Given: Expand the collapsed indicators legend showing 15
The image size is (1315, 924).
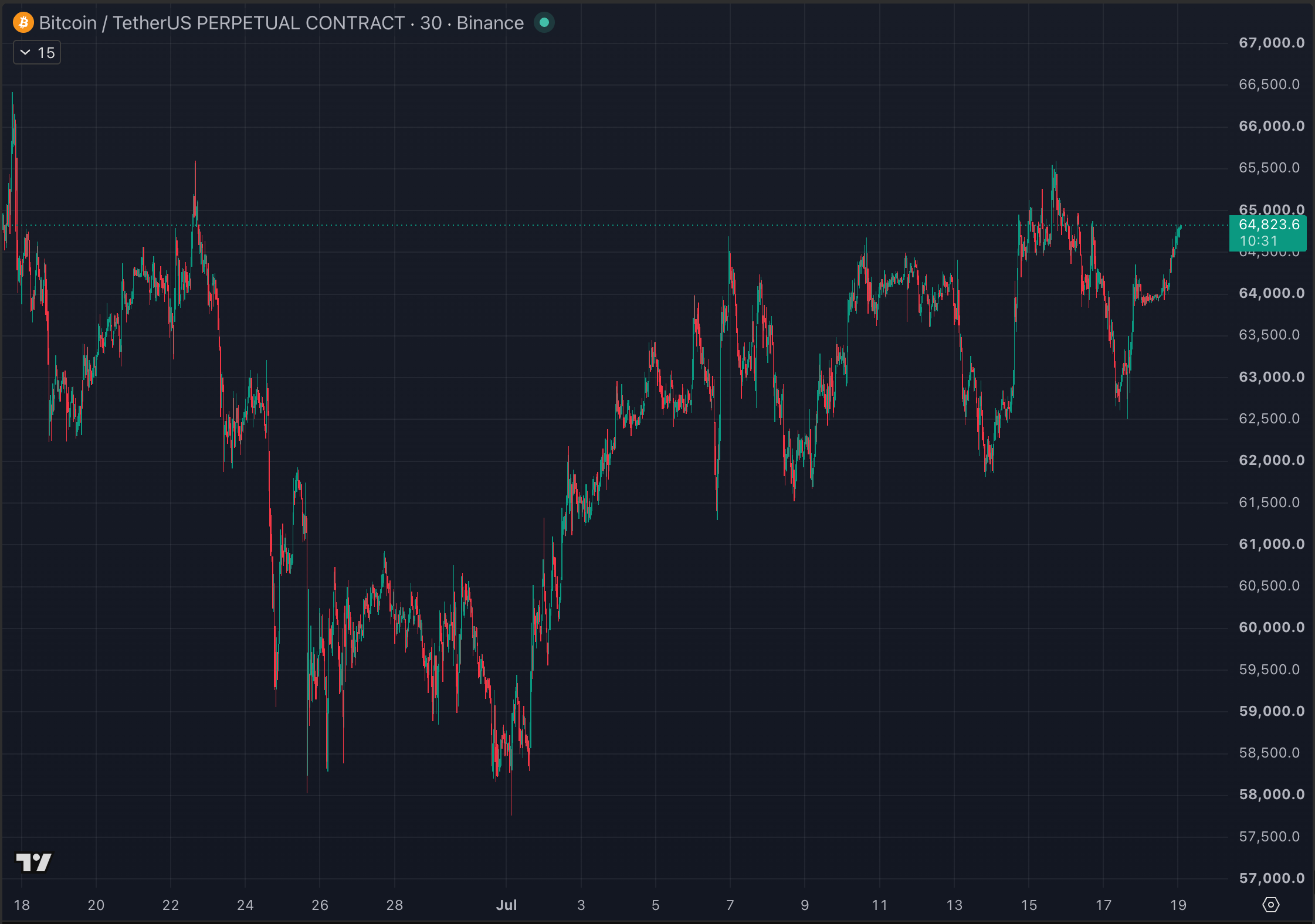Looking at the screenshot, I should [x=37, y=53].
